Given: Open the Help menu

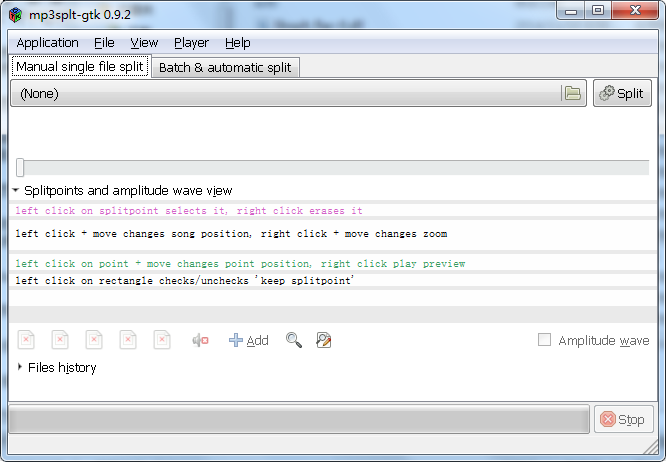Looking at the screenshot, I should 237,43.
